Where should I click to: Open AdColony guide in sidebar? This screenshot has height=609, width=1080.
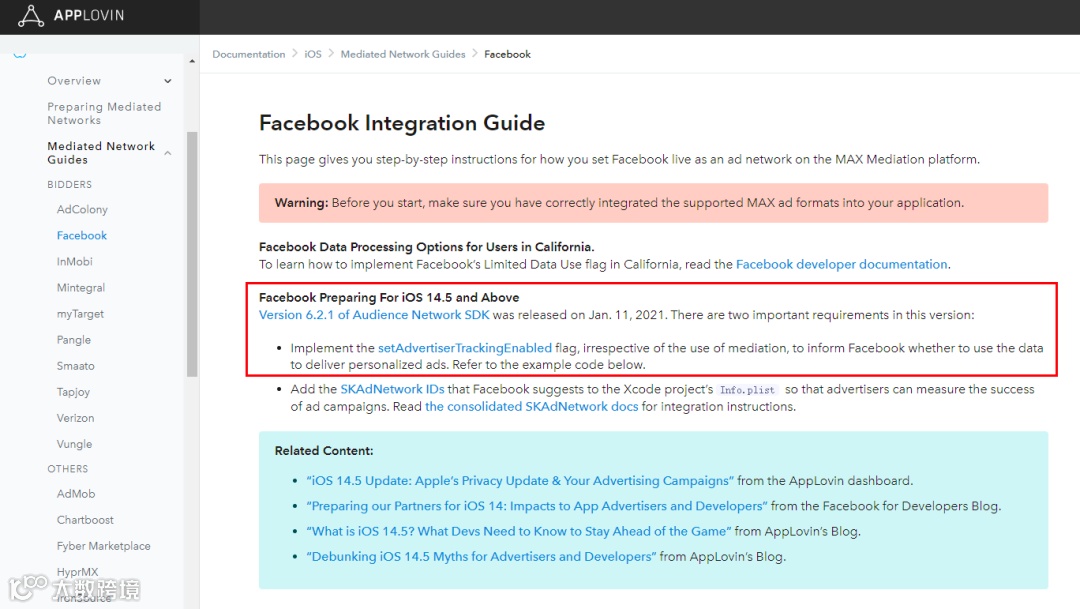tap(82, 209)
